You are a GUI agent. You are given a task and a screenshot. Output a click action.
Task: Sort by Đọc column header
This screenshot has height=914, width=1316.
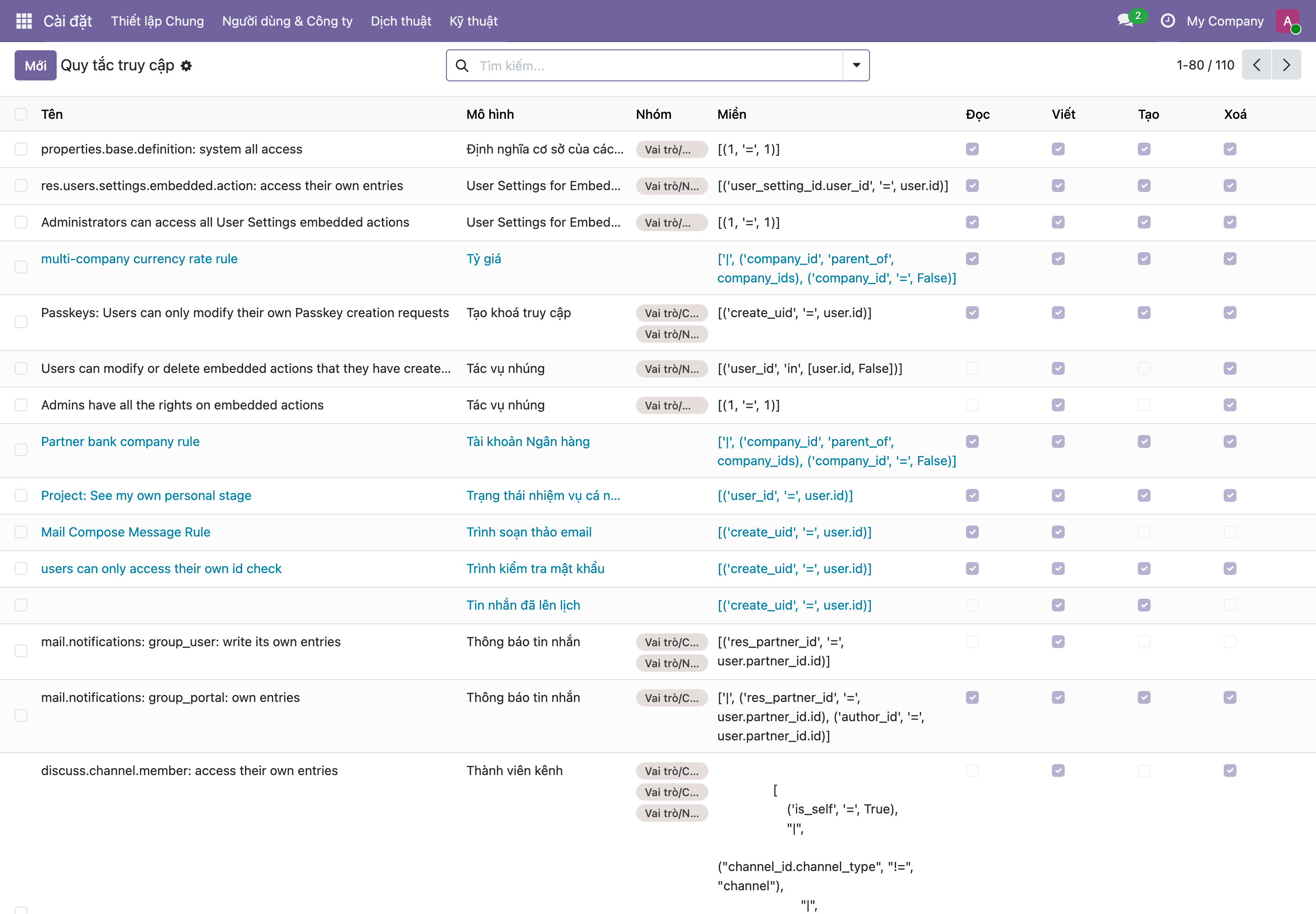(x=977, y=114)
